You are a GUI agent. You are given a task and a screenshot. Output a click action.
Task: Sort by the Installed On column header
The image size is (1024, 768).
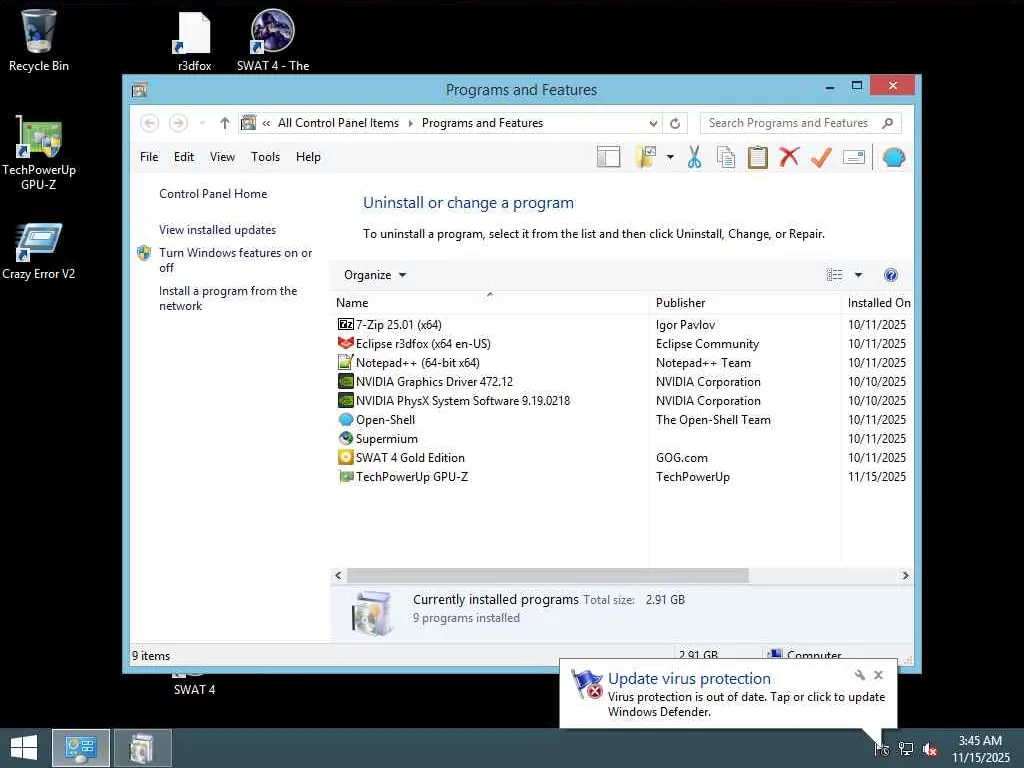coord(878,303)
